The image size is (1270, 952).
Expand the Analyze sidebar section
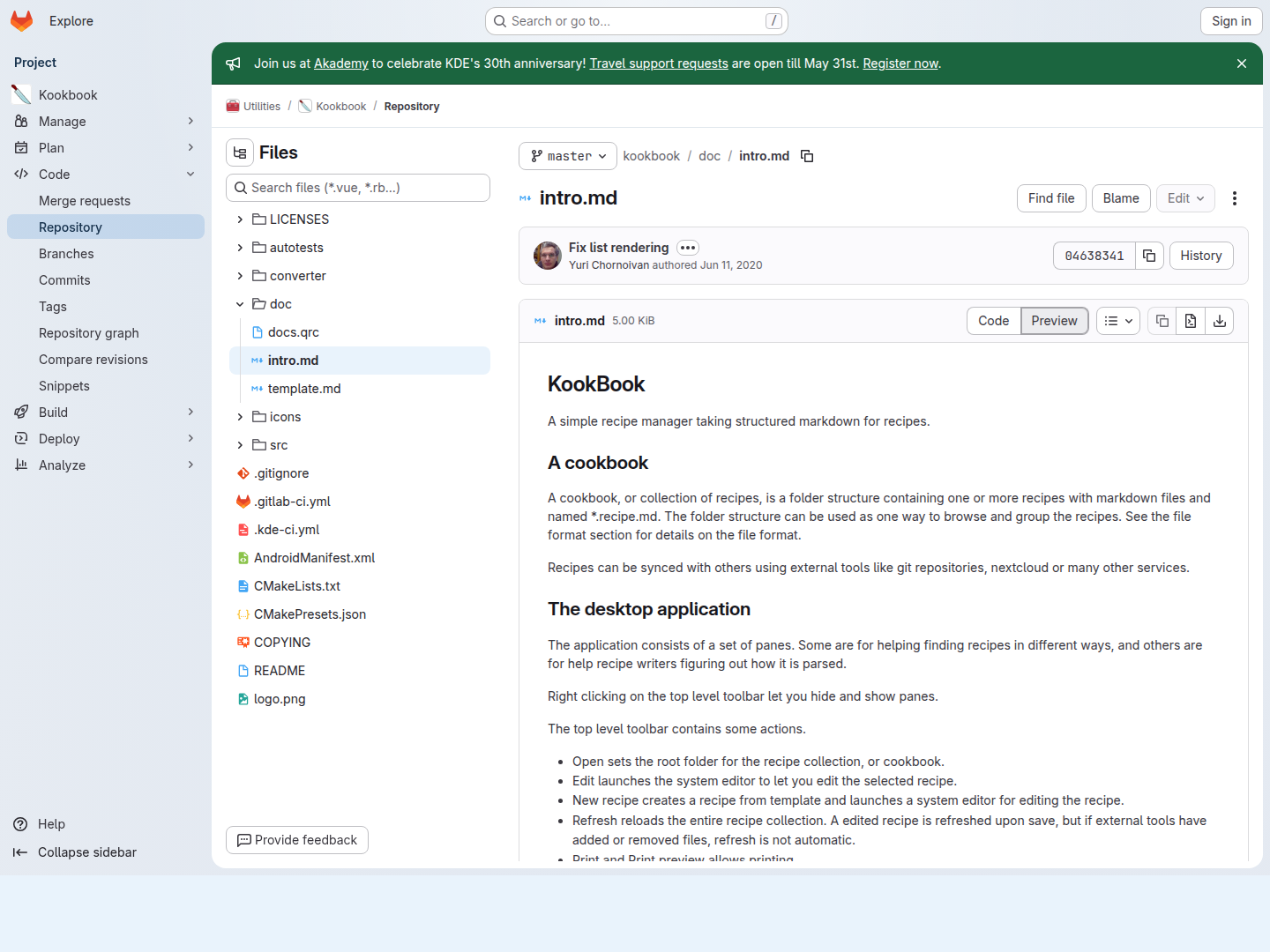(106, 465)
